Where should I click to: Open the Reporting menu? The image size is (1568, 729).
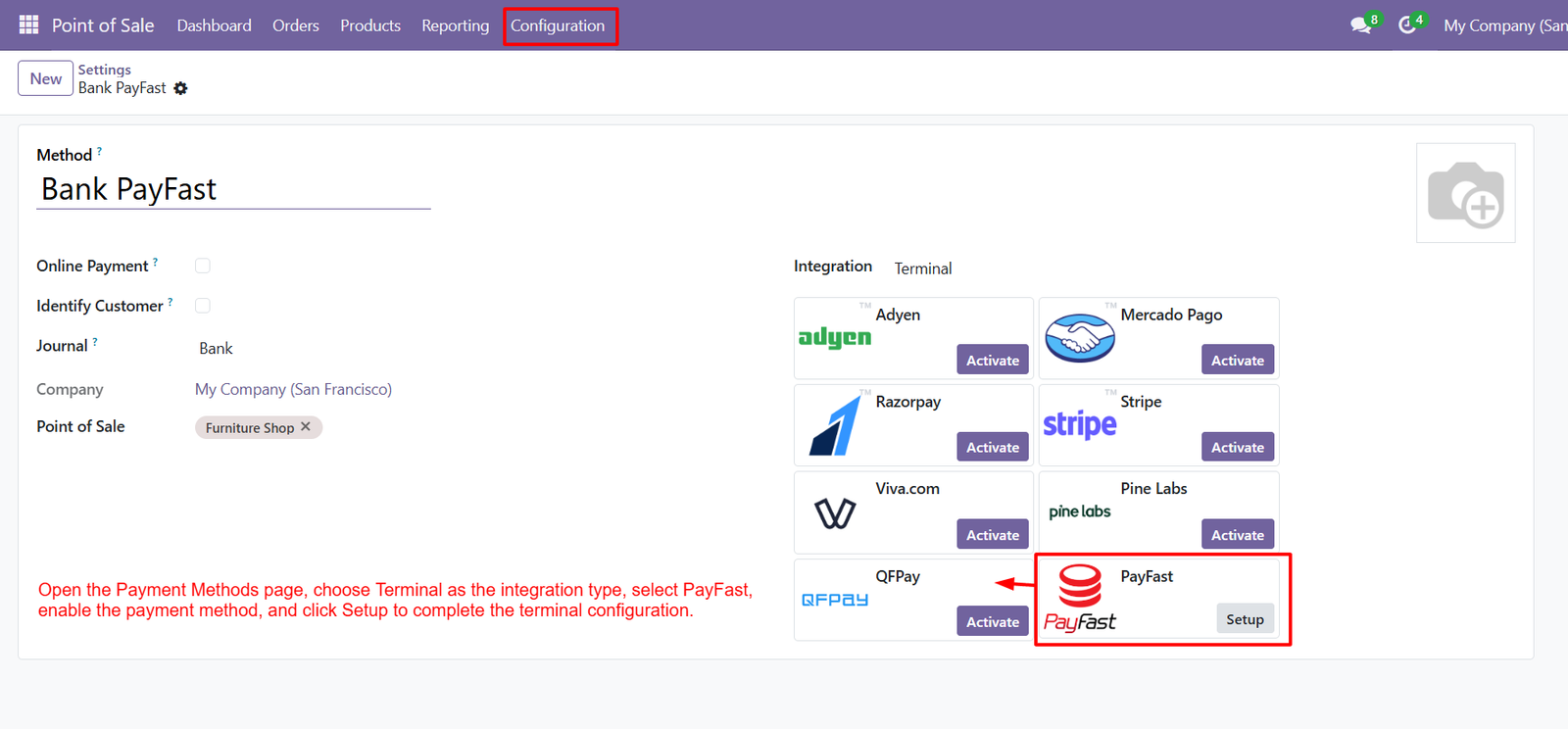pos(456,25)
